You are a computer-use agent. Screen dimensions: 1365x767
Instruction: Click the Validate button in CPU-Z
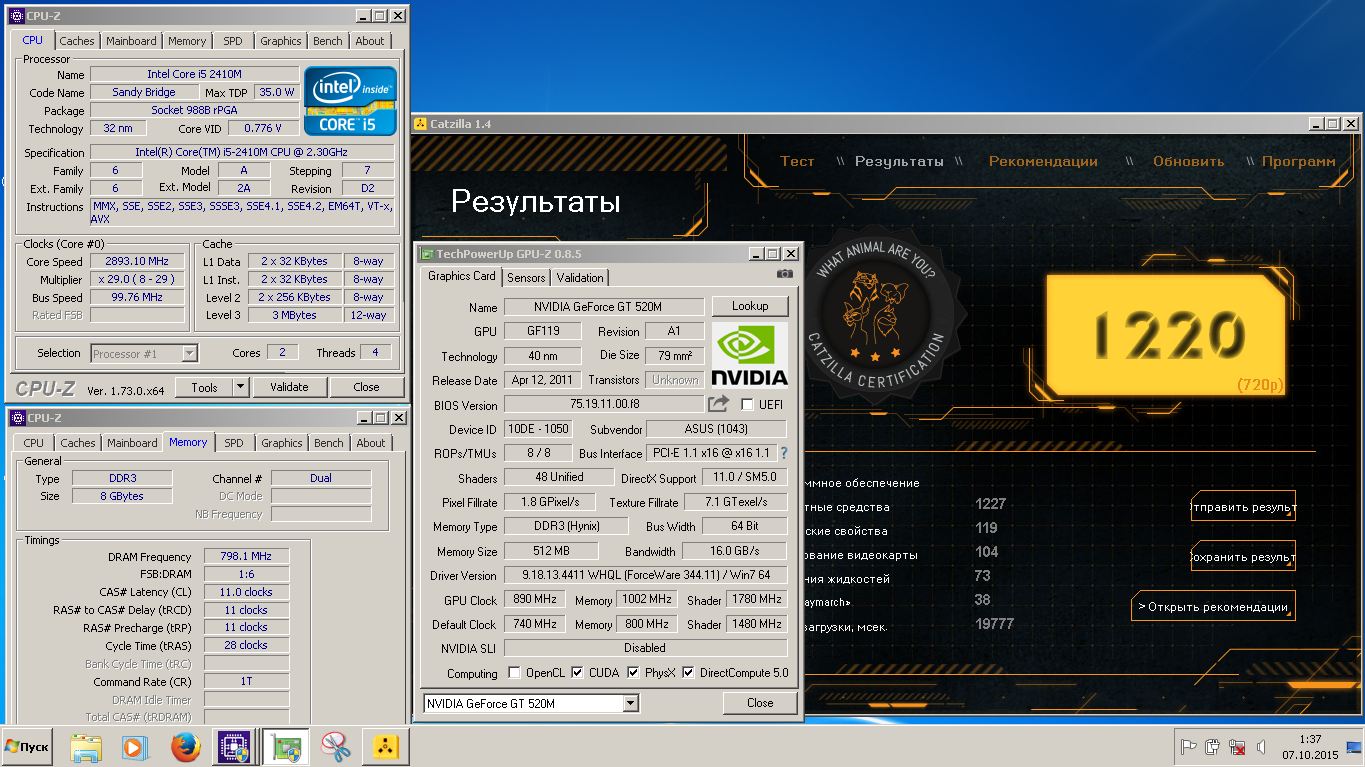[289, 387]
